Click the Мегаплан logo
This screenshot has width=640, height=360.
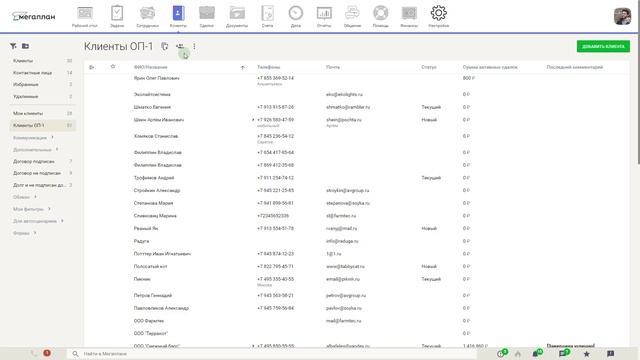tap(33, 16)
